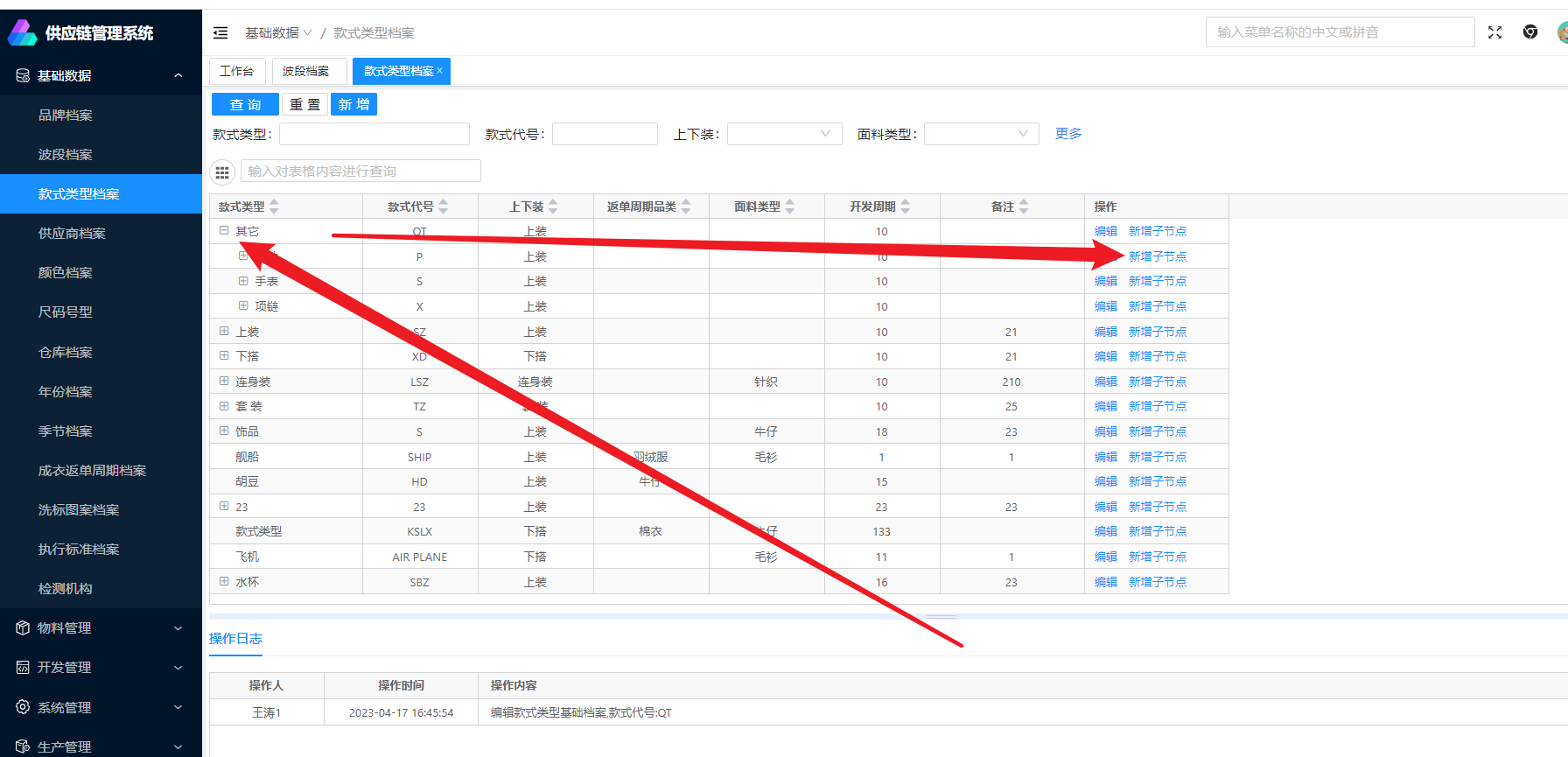Close the 款式类型档案 tab with its X
This screenshot has height=757, width=1568.
click(x=440, y=71)
